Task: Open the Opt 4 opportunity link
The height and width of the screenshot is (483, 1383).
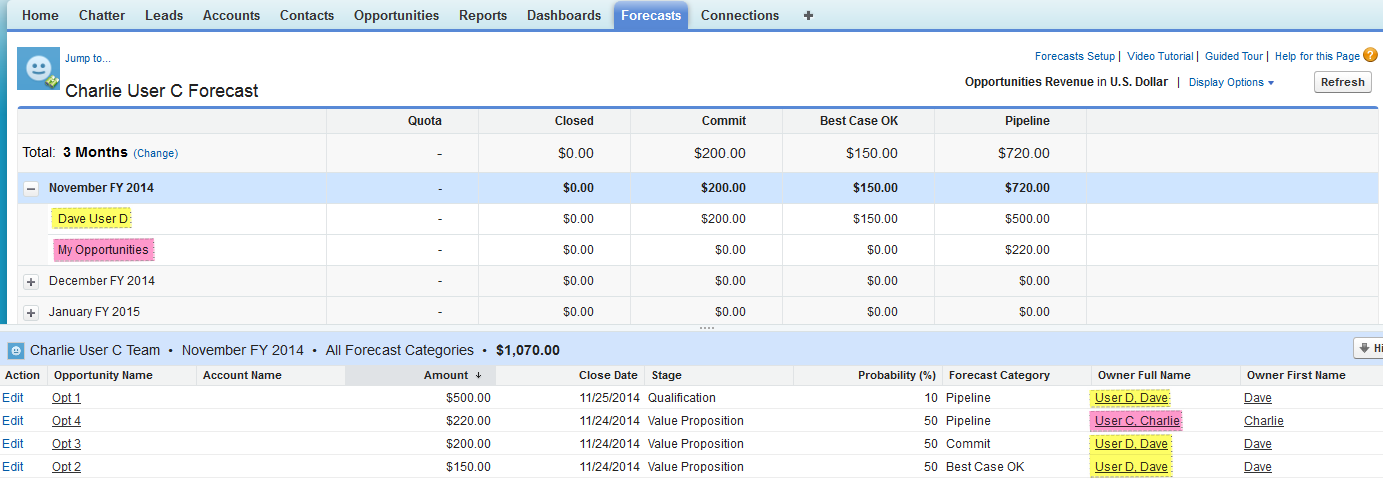Action: coord(66,421)
